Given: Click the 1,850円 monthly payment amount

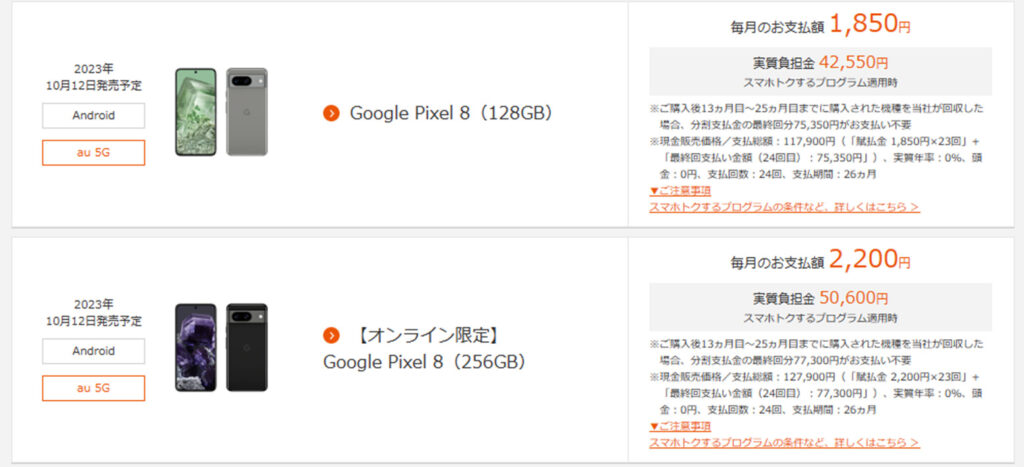Looking at the screenshot, I should 870,25.
